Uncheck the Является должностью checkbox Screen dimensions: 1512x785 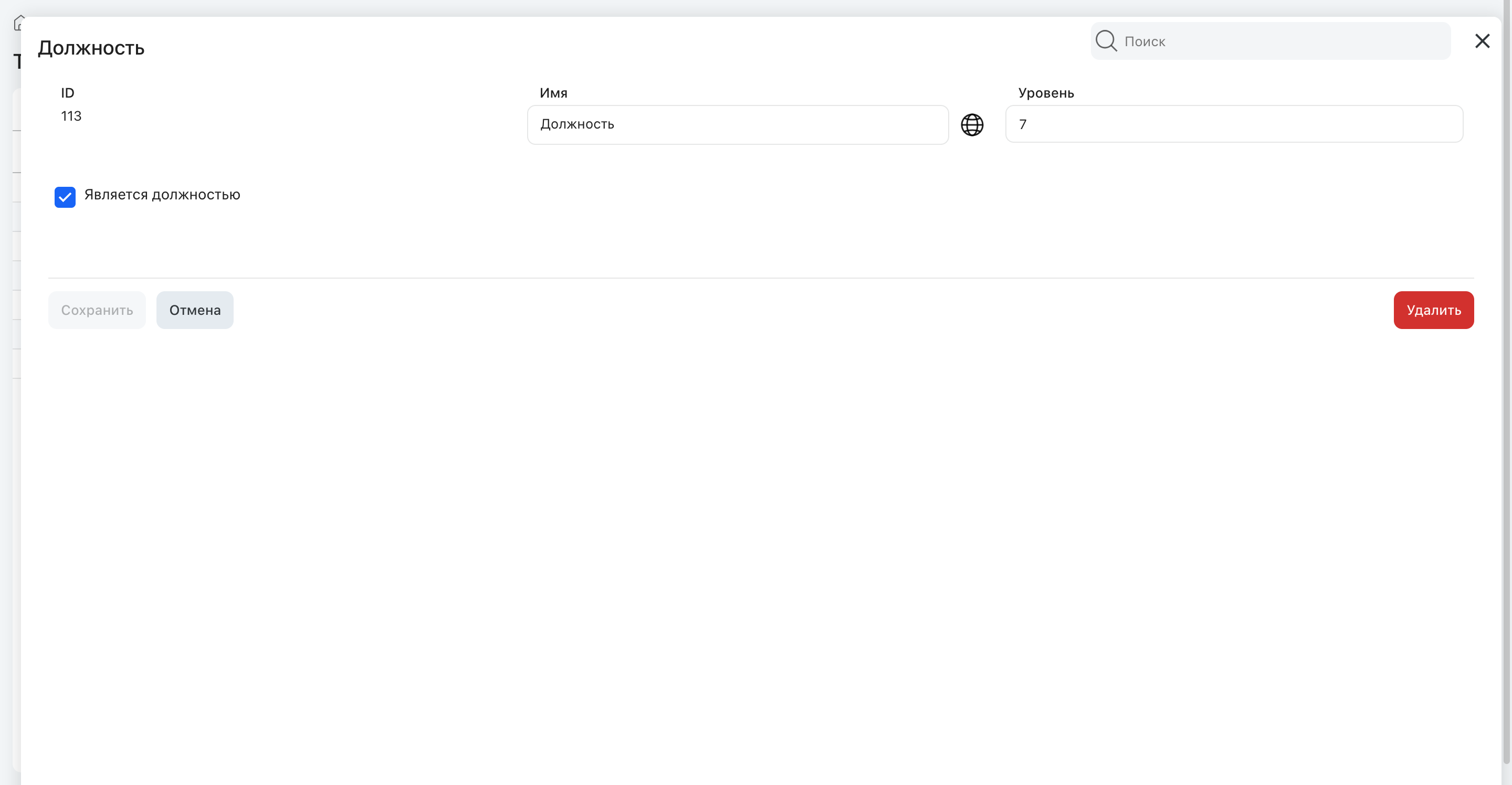click(65, 197)
